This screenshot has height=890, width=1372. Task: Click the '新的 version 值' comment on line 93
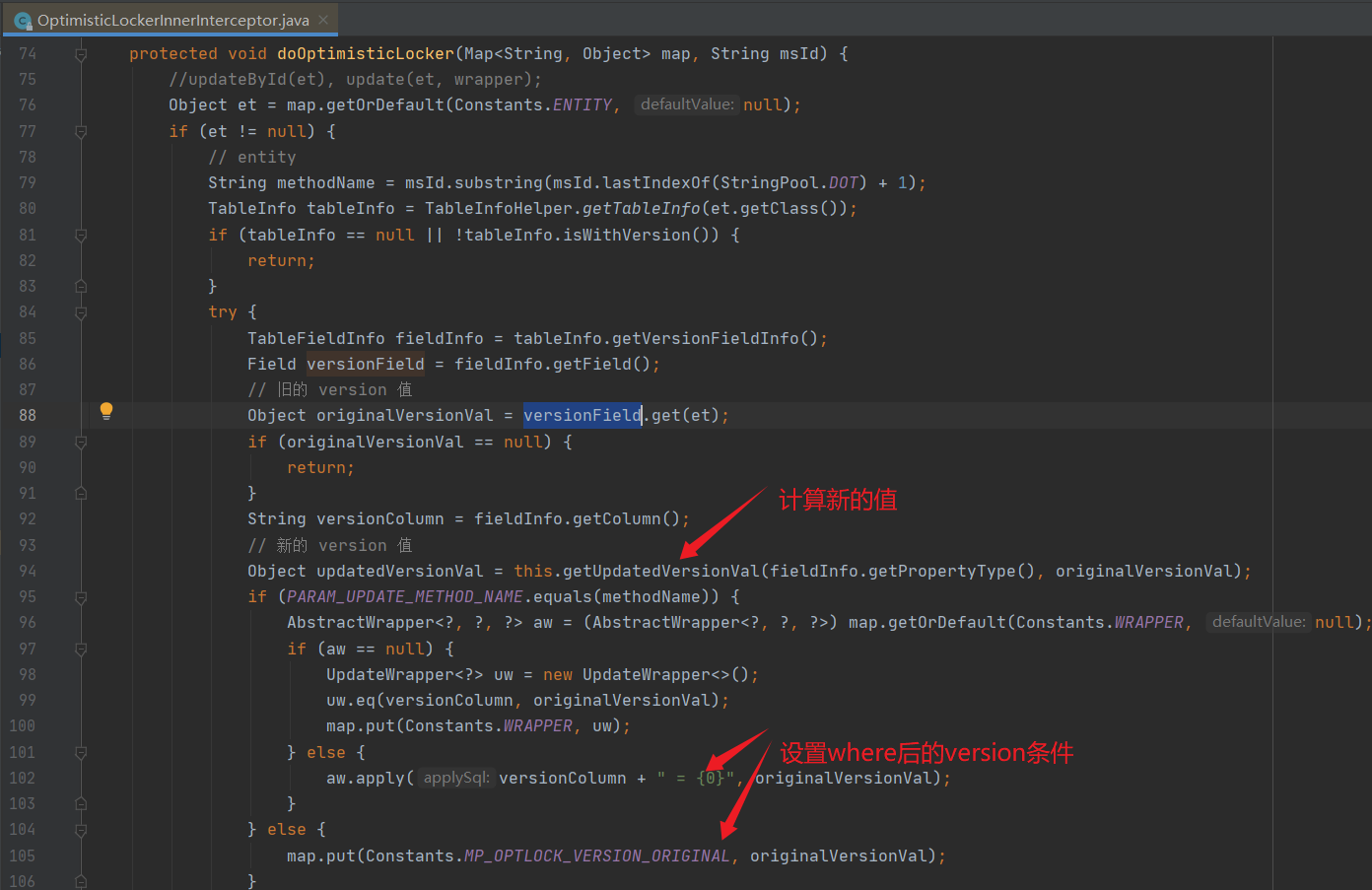[330, 546]
